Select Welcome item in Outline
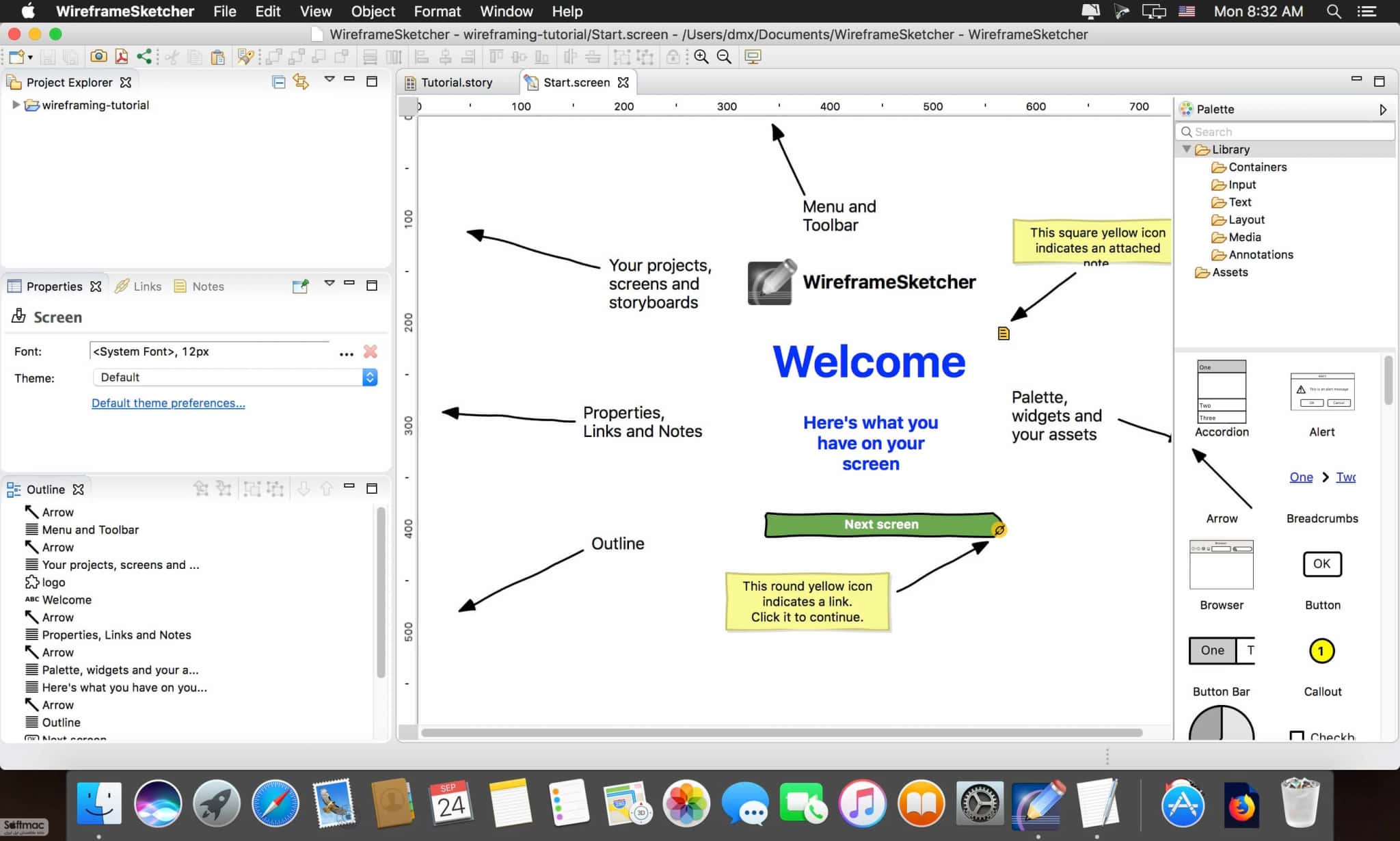The width and height of the screenshot is (1400, 841). tap(58, 600)
